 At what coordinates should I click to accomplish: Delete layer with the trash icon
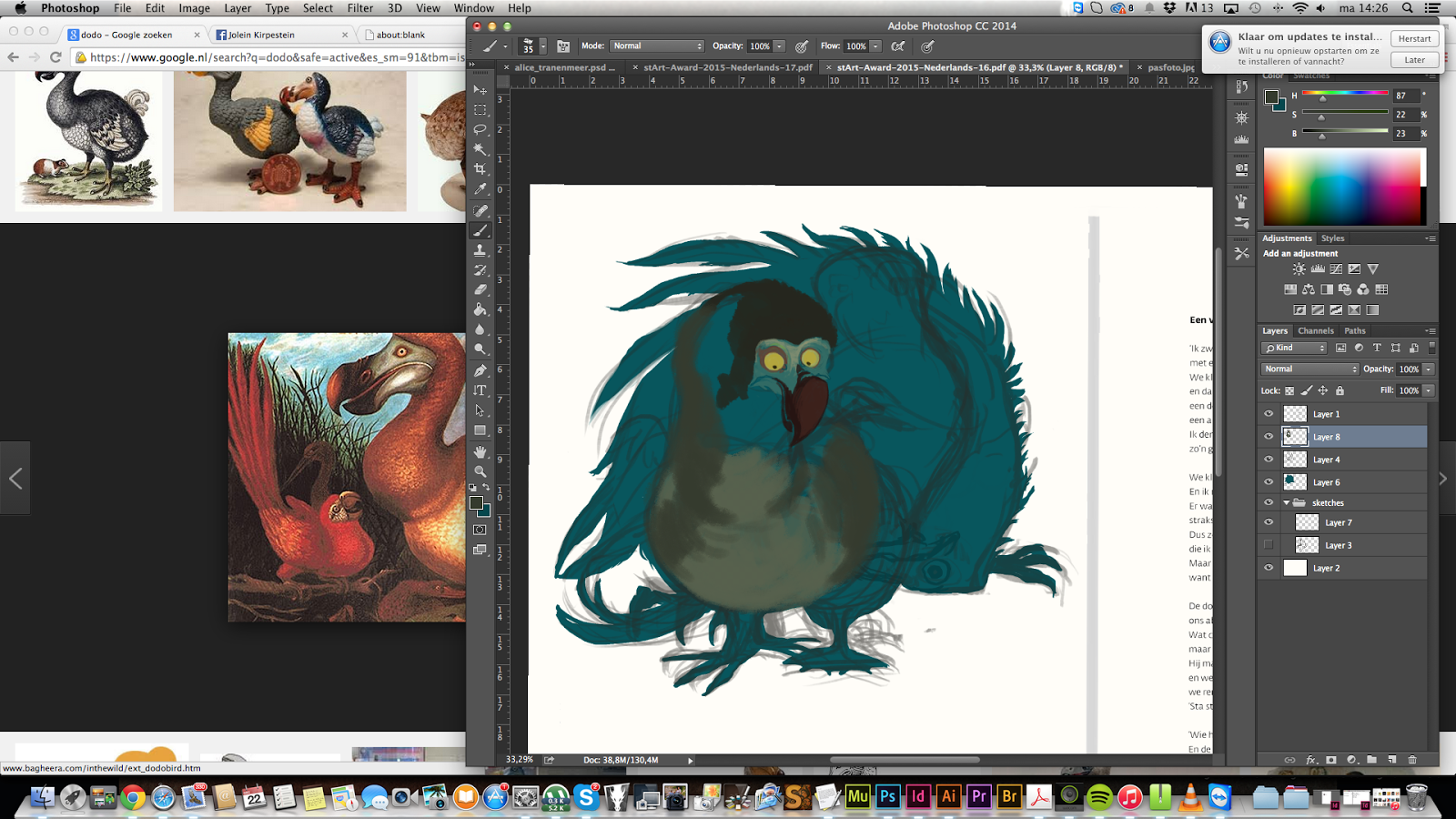[x=1412, y=760]
